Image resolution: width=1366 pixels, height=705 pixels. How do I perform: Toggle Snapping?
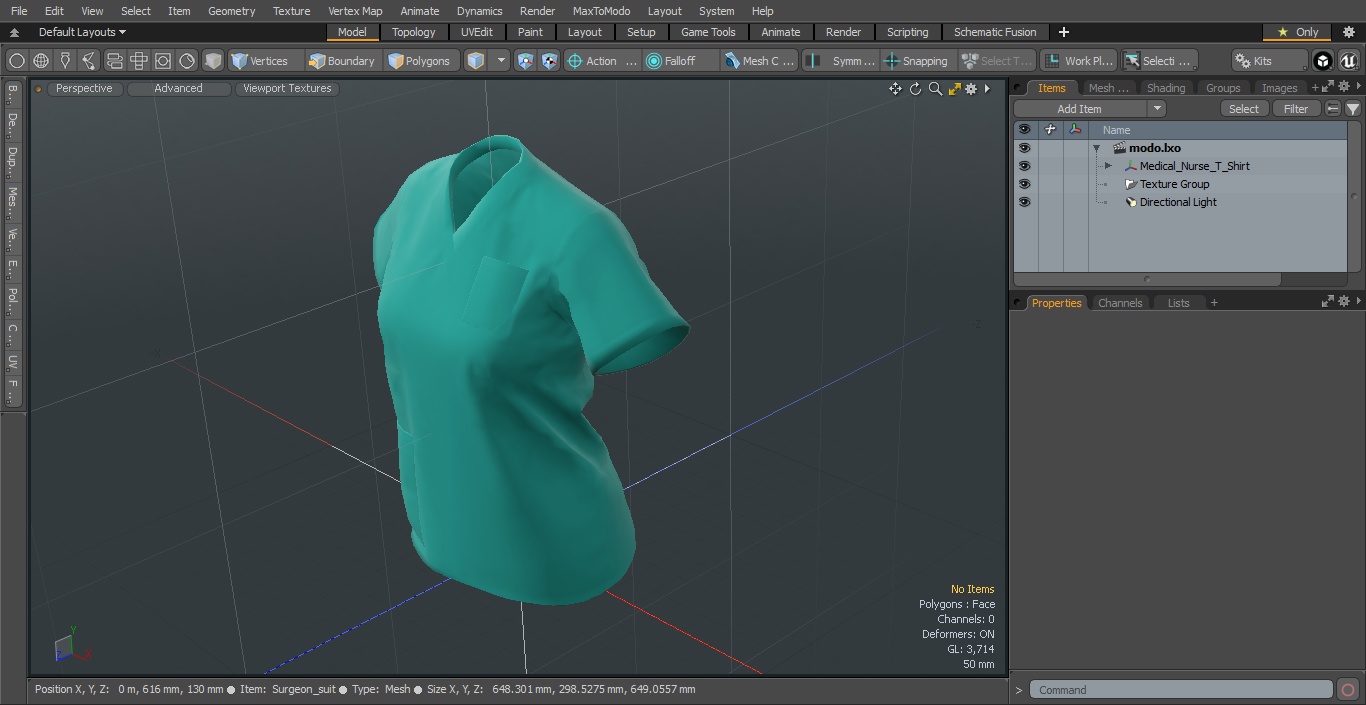tap(917, 61)
